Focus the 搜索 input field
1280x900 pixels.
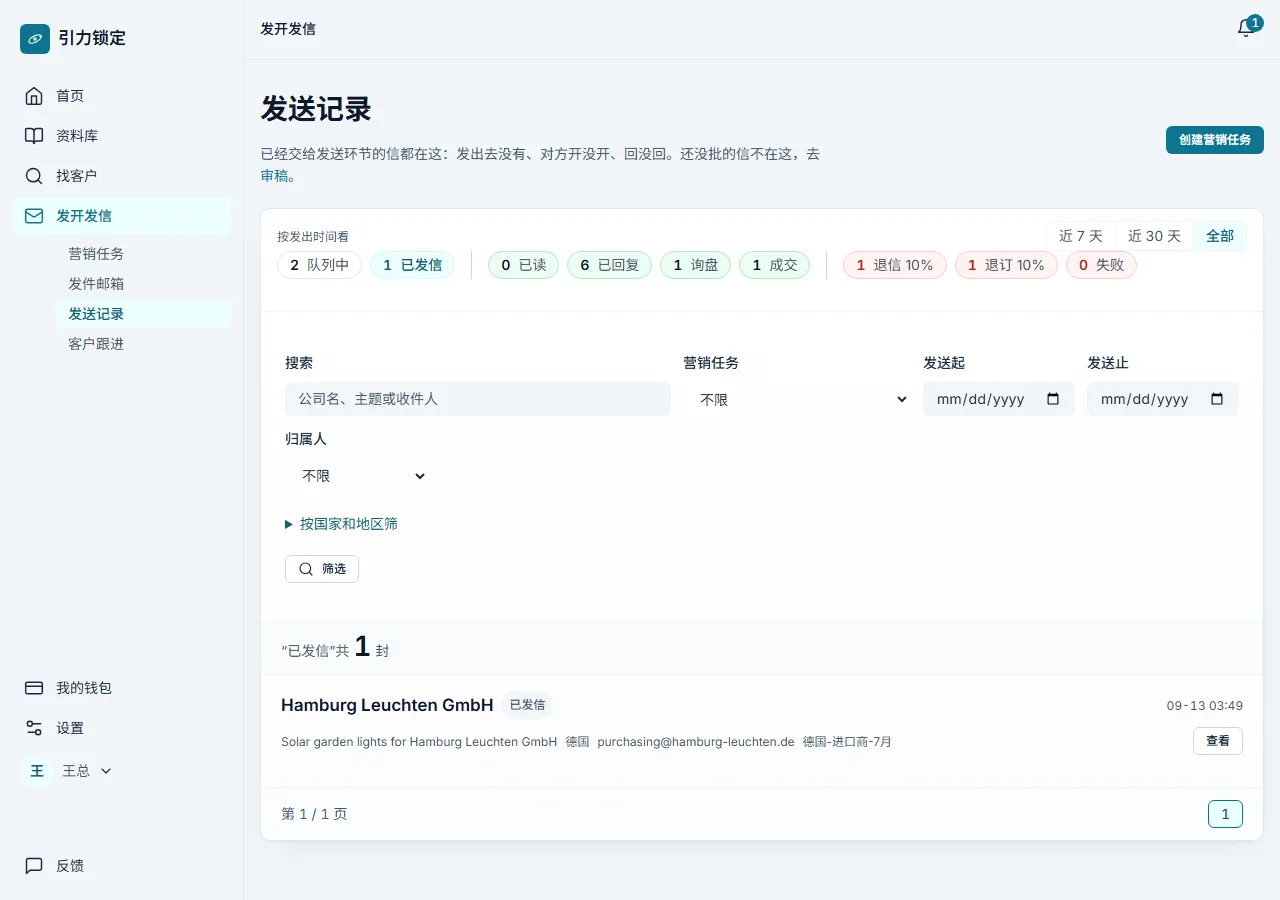pos(478,399)
